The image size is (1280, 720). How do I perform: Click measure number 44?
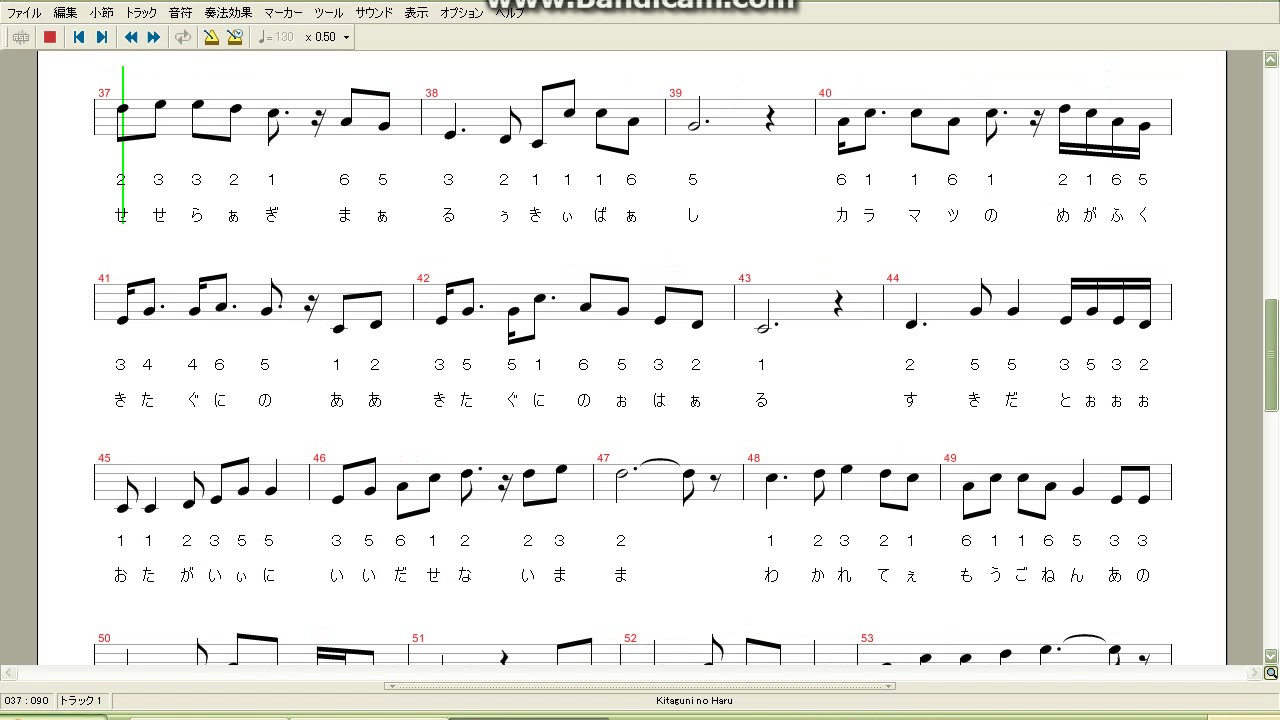click(x=893, y=278)
